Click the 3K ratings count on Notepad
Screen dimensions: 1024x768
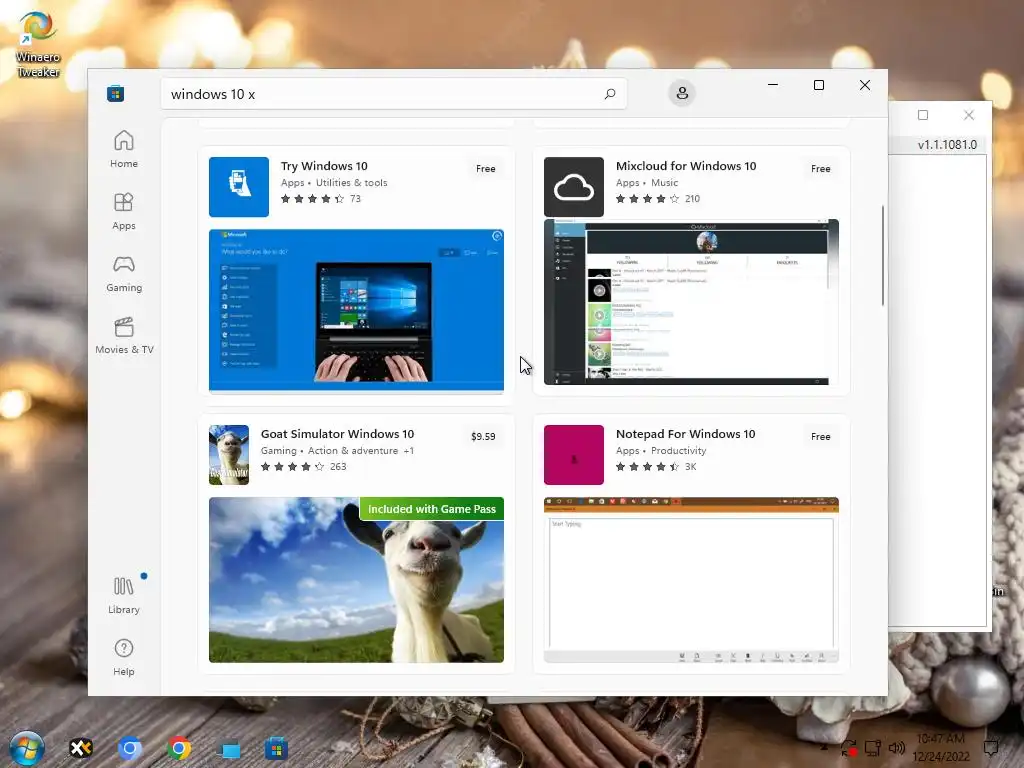click(690, 466)
